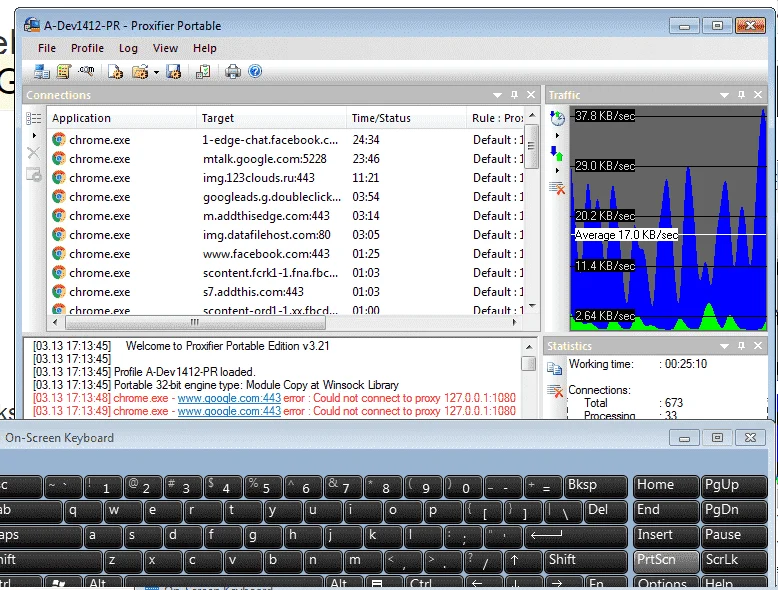778x590 pixels.
Task: Open the Traffic pane header dropdown arrow
Action: click(724, 95)
